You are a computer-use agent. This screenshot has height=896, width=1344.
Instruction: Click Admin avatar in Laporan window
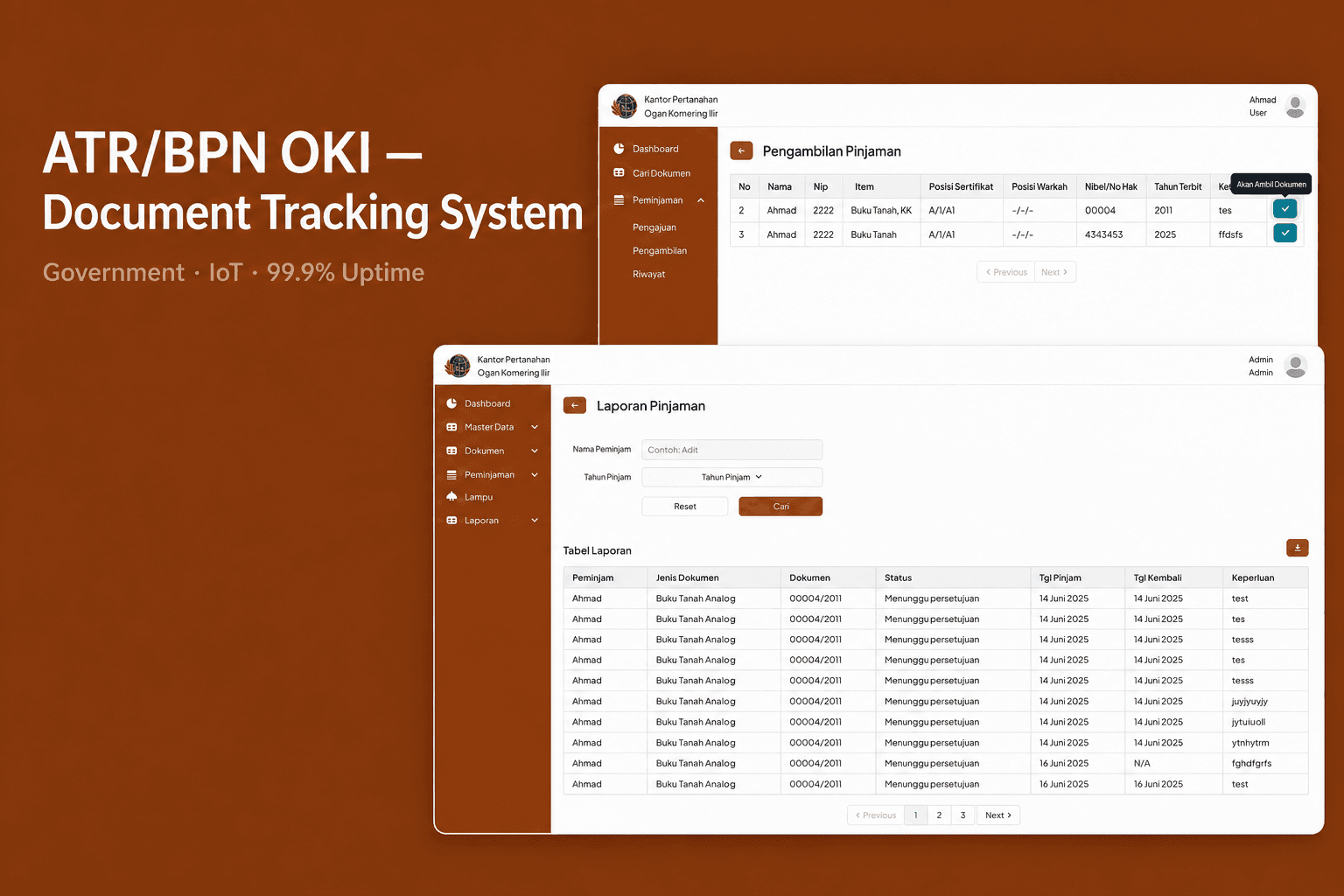click(1296, 366)
